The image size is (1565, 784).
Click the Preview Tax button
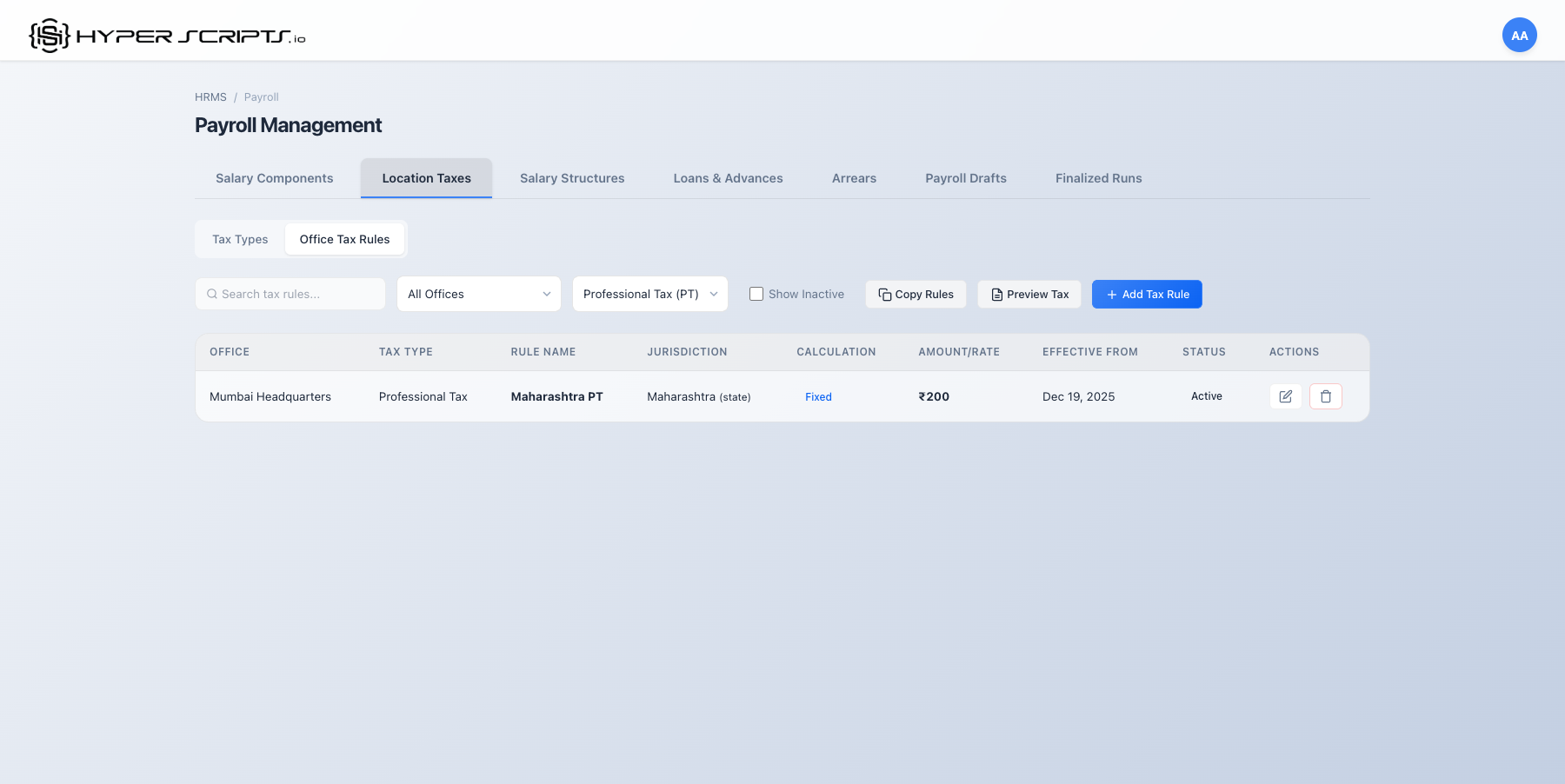[x=1029, y=295]
